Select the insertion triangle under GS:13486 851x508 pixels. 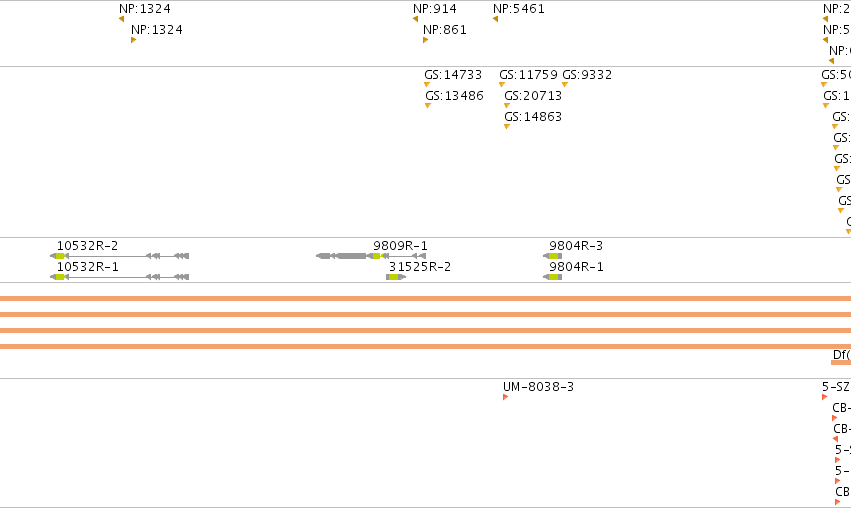point(428,106)
